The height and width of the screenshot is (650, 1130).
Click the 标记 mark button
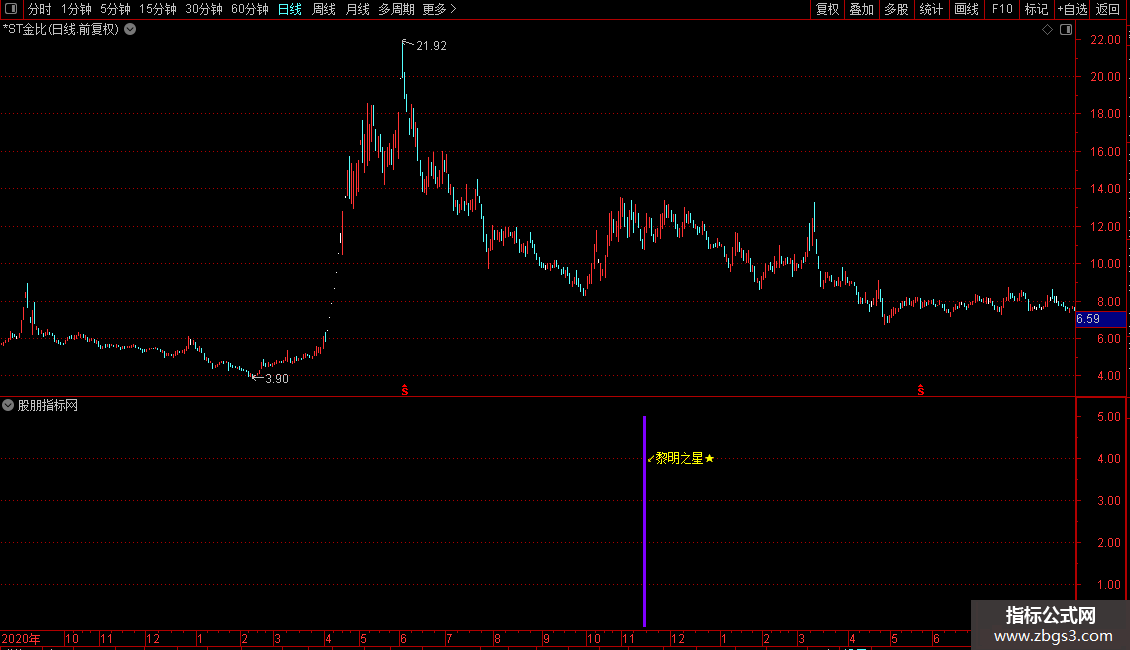tap(1036, 9)
